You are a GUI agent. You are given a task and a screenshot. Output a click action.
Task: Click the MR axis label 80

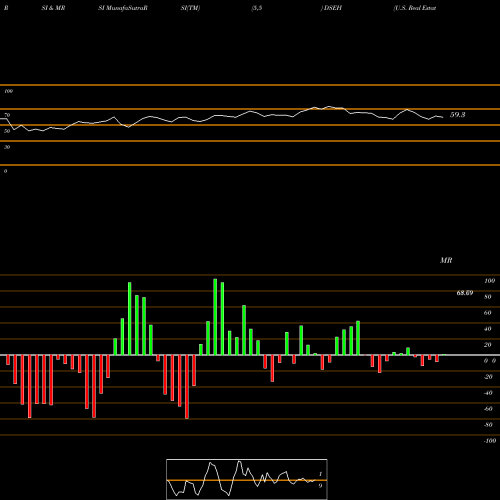click(x=488, y=297)
